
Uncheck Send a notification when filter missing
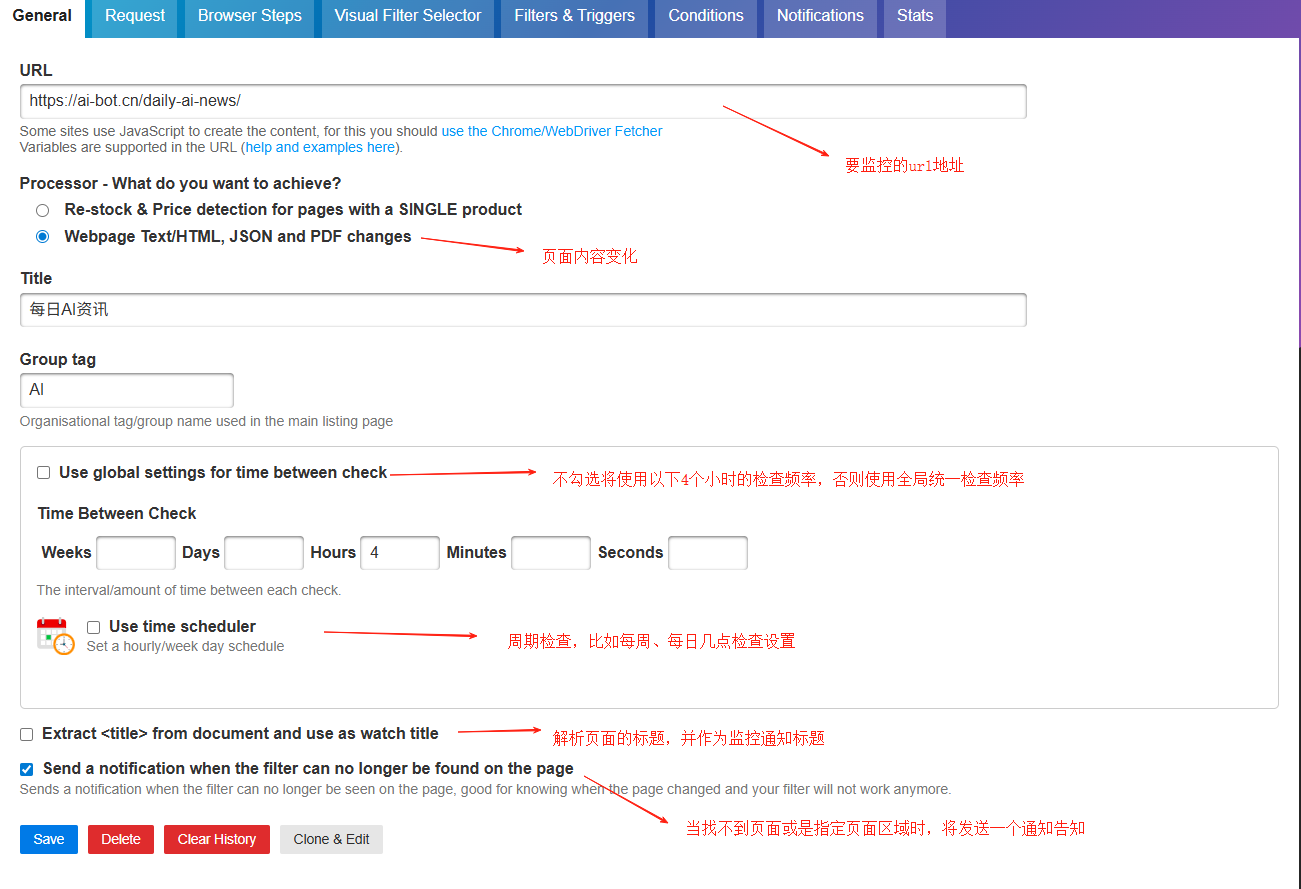[x=27, y=769]
